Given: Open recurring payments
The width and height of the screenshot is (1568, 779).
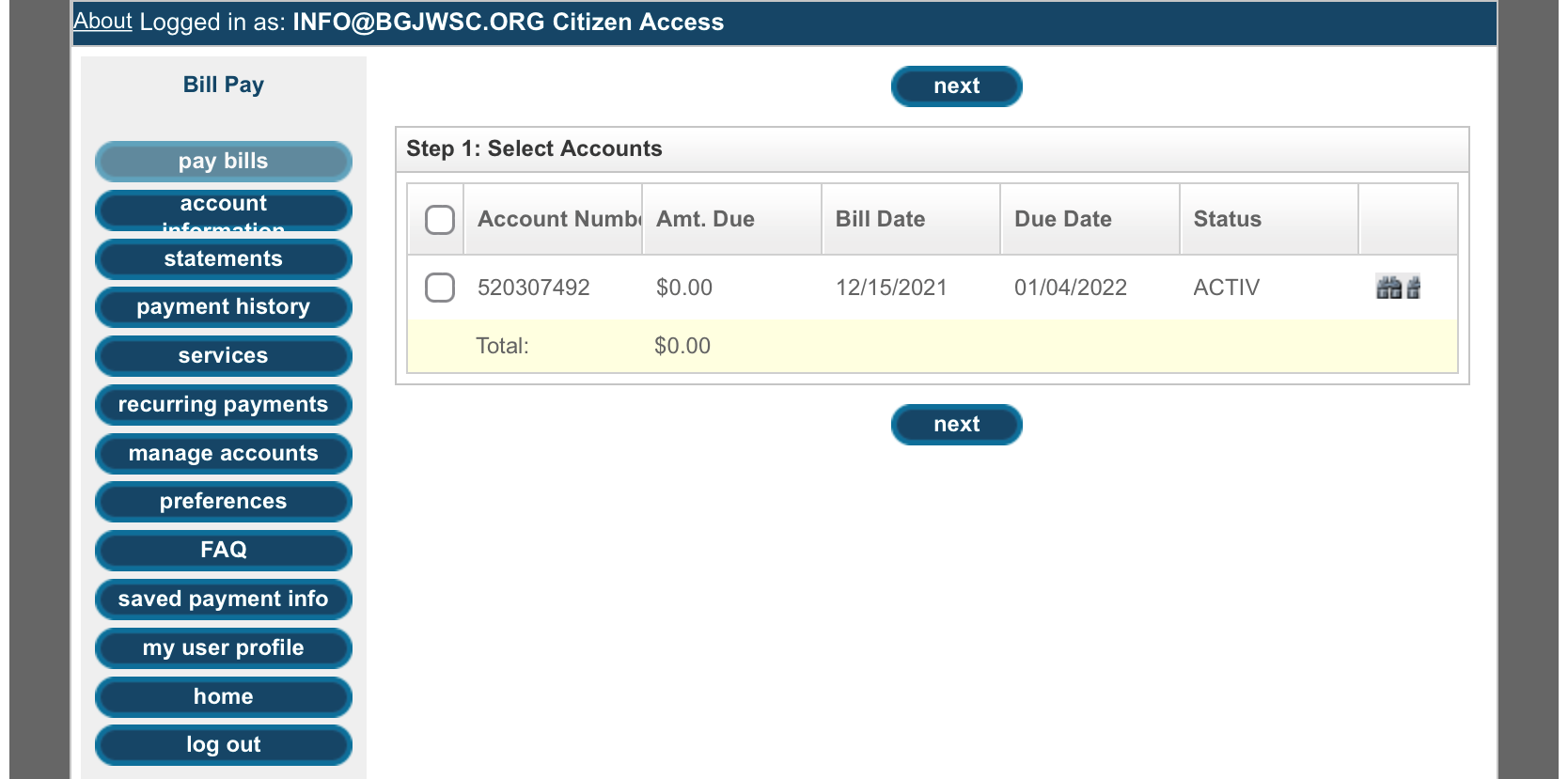Looking at the screenshot, I should (224, 405).
